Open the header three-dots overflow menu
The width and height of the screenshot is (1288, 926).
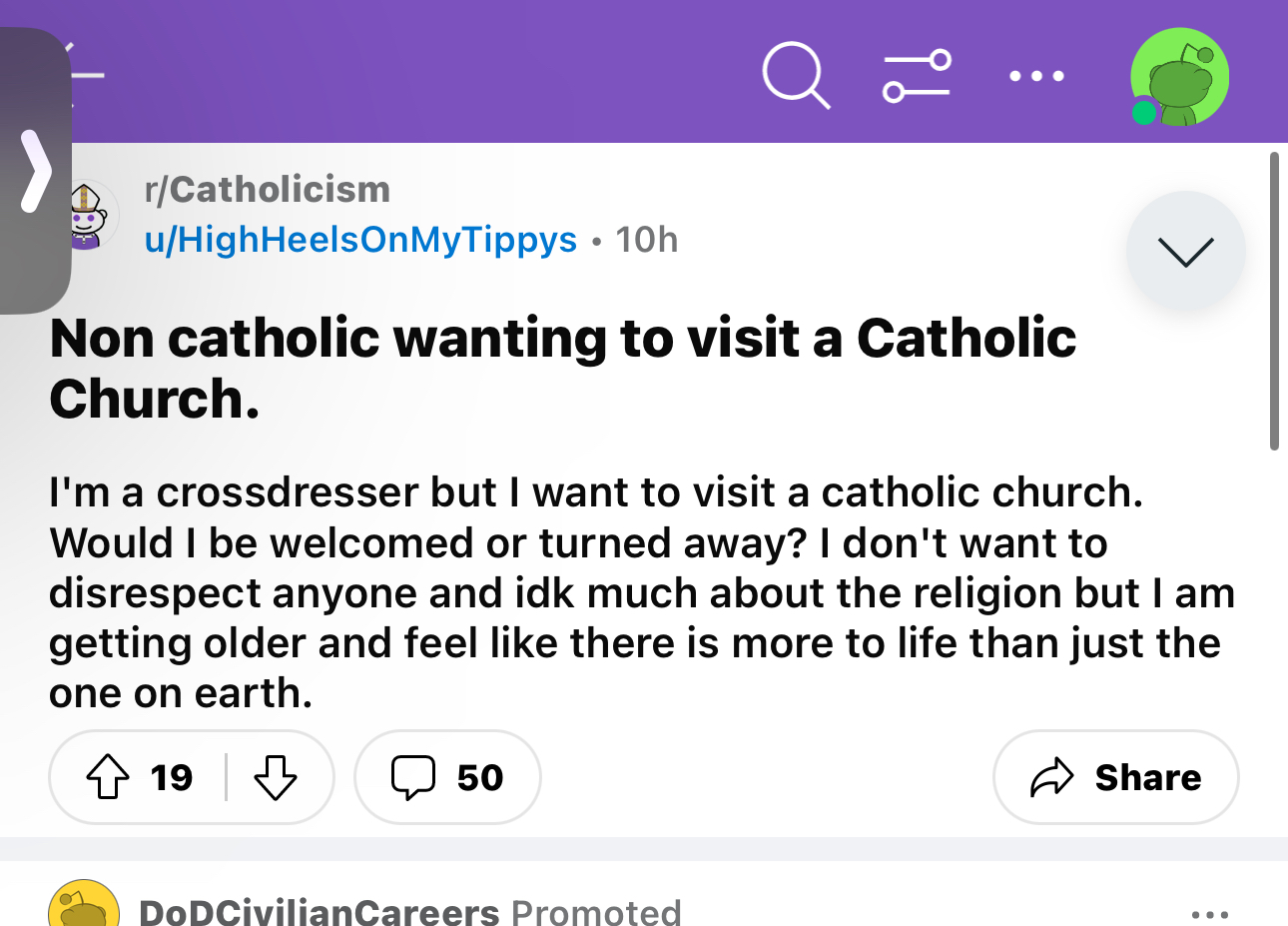[x=1036, y=76]
